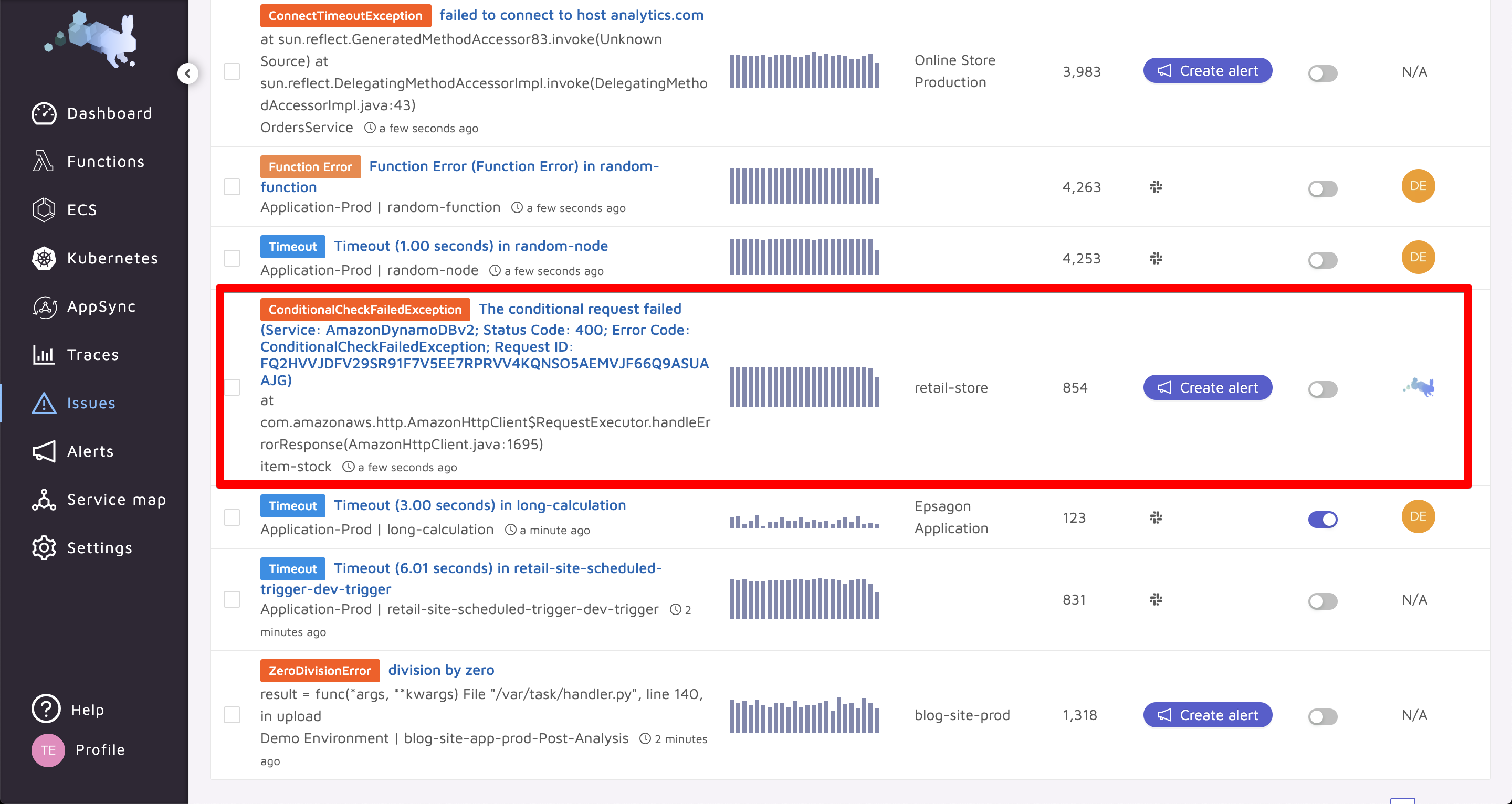Toggle the switch on the retail-site-scheduled-trigger row
The image size is (1512, 804).
pyautogui.click(x=1323, y=601)
